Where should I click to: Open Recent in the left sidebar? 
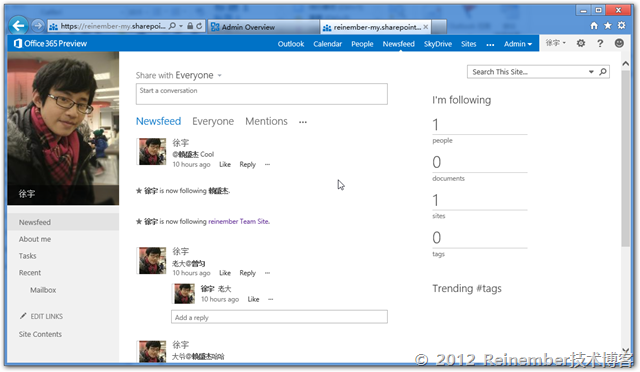[30, 273]
